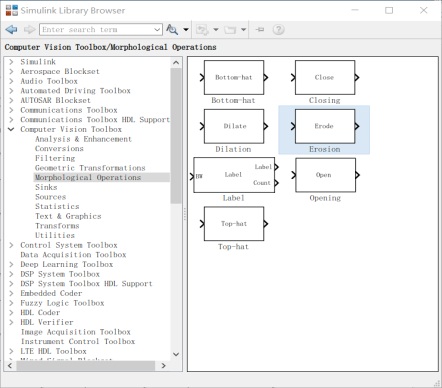Select the HDL Verifier item
Image resolution: width=442 pixels, height=388 pixels.
[47, 322]
